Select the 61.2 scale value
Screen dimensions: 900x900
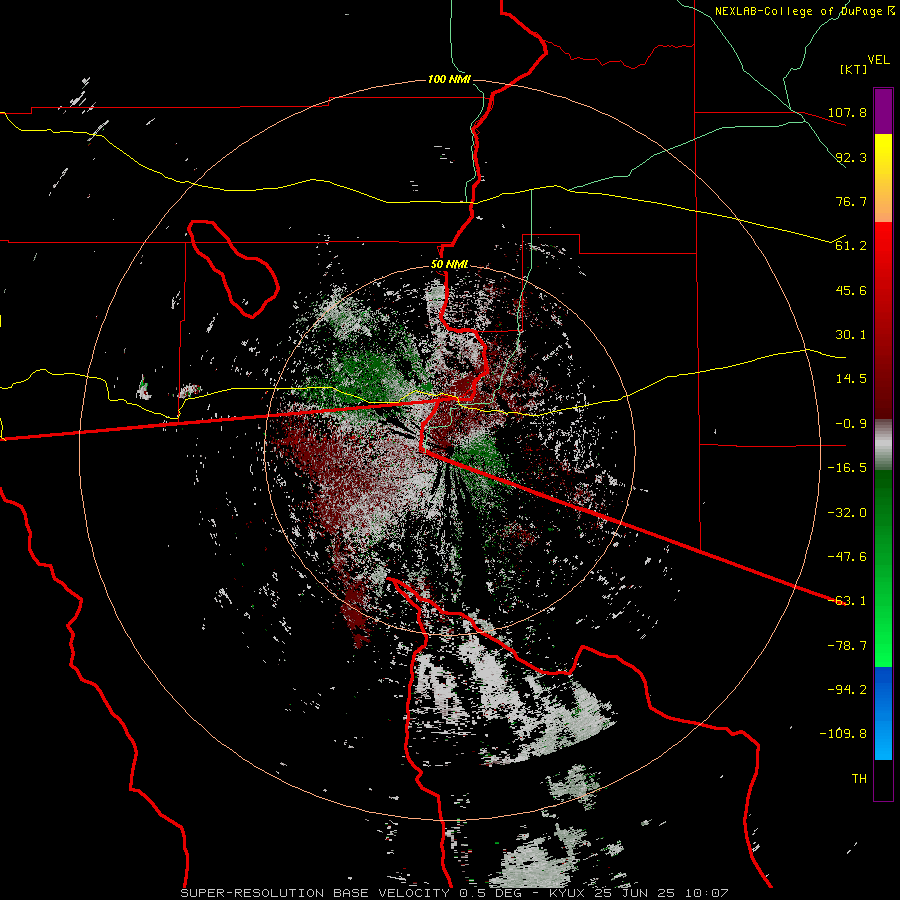pos(851,246)
